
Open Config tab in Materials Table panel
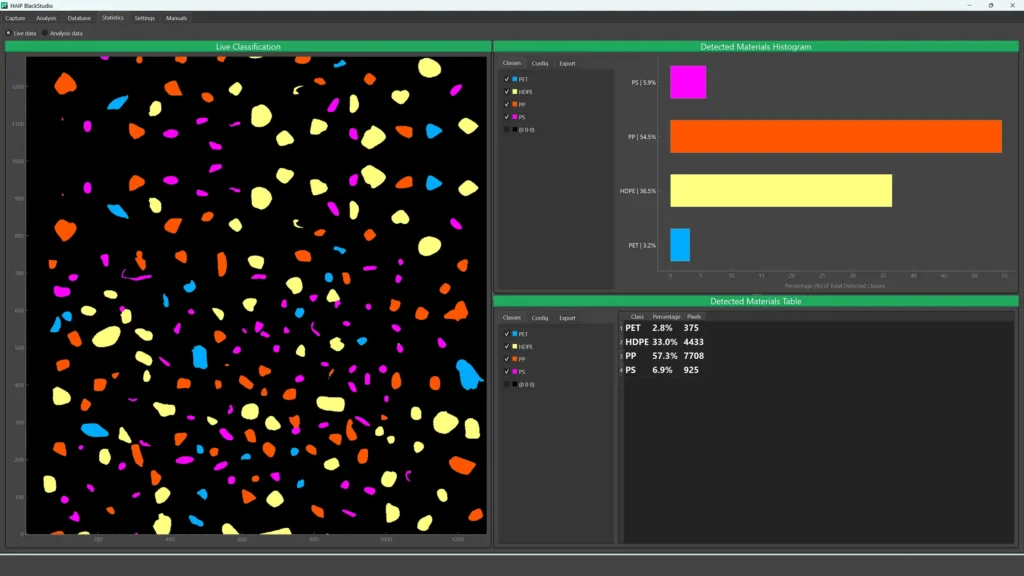pos(539,318)
